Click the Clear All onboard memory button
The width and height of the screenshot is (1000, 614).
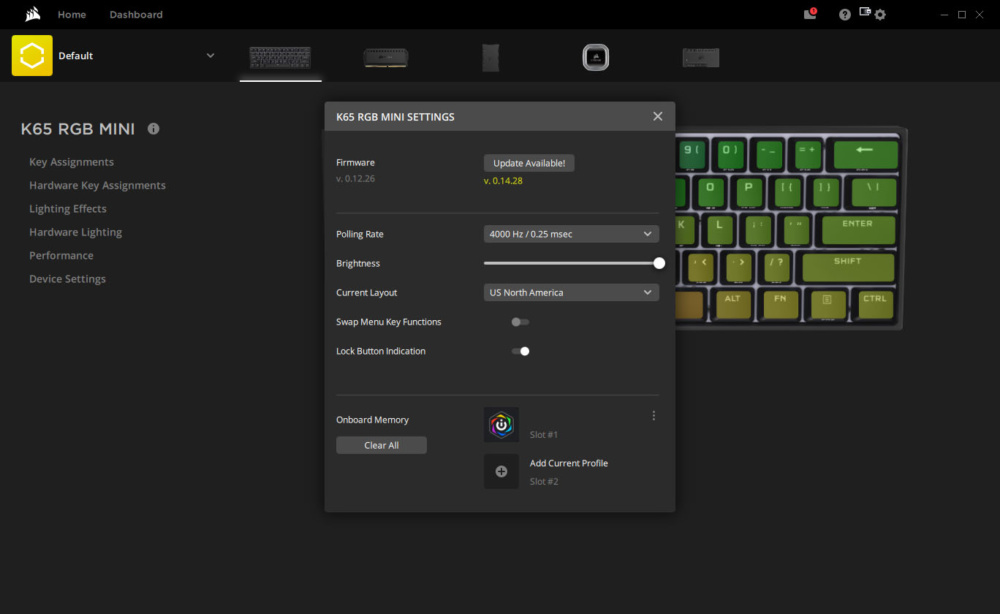click(381, 445)
